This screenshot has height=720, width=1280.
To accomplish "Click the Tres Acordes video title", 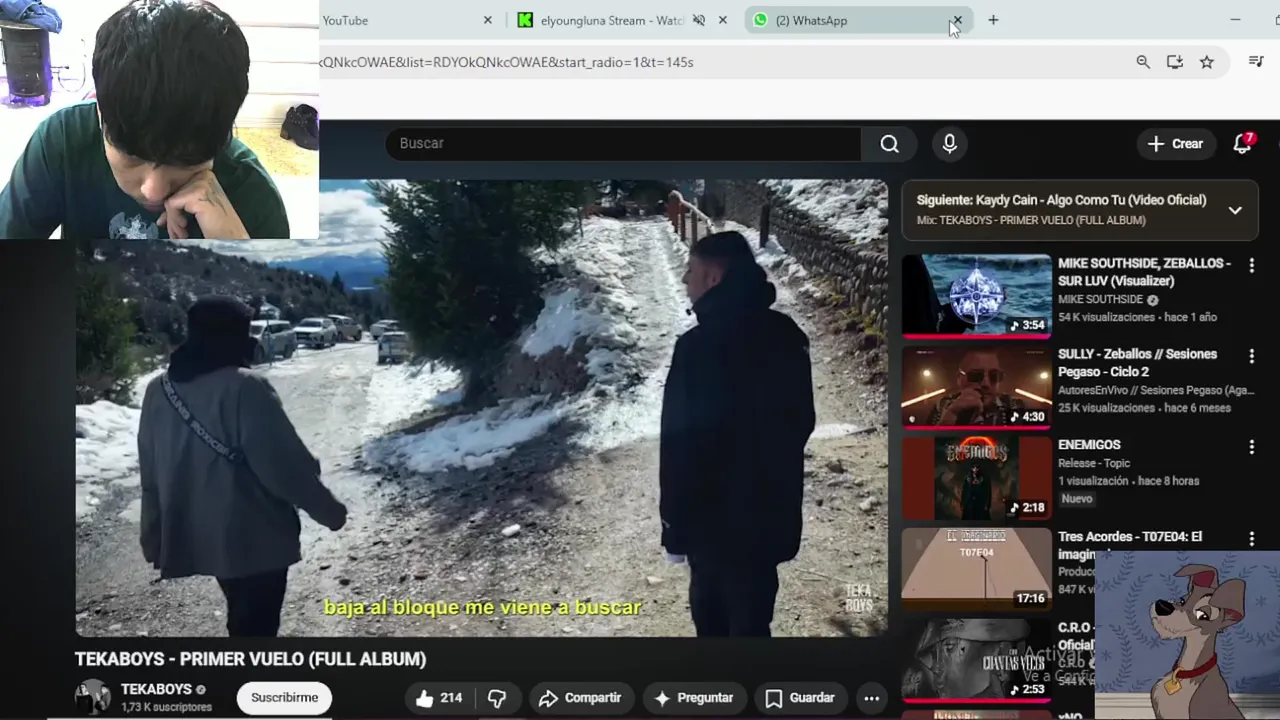I will click(x=1130, y=545).
